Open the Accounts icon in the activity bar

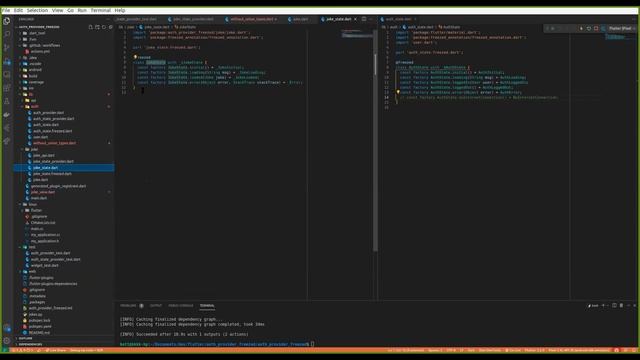(7, 328)
